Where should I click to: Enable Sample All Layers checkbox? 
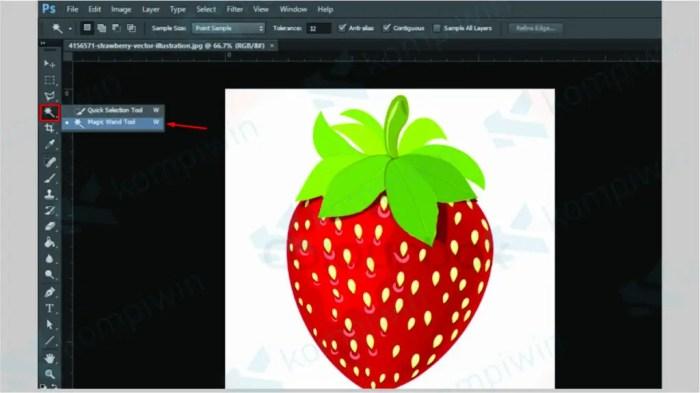437,28
